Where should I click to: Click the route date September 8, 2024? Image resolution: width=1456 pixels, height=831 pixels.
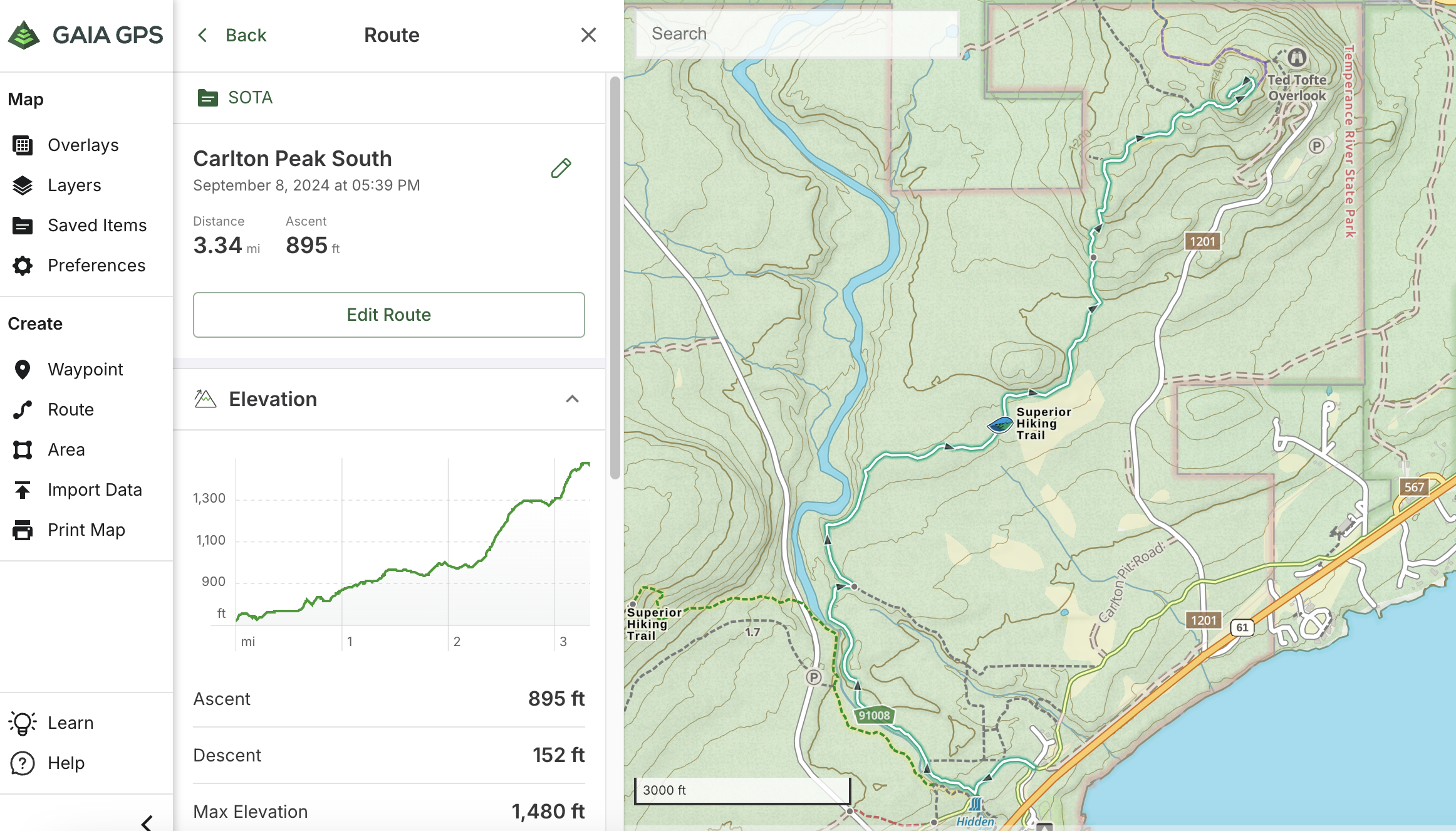pyautogui.click(x=306, y=186)
